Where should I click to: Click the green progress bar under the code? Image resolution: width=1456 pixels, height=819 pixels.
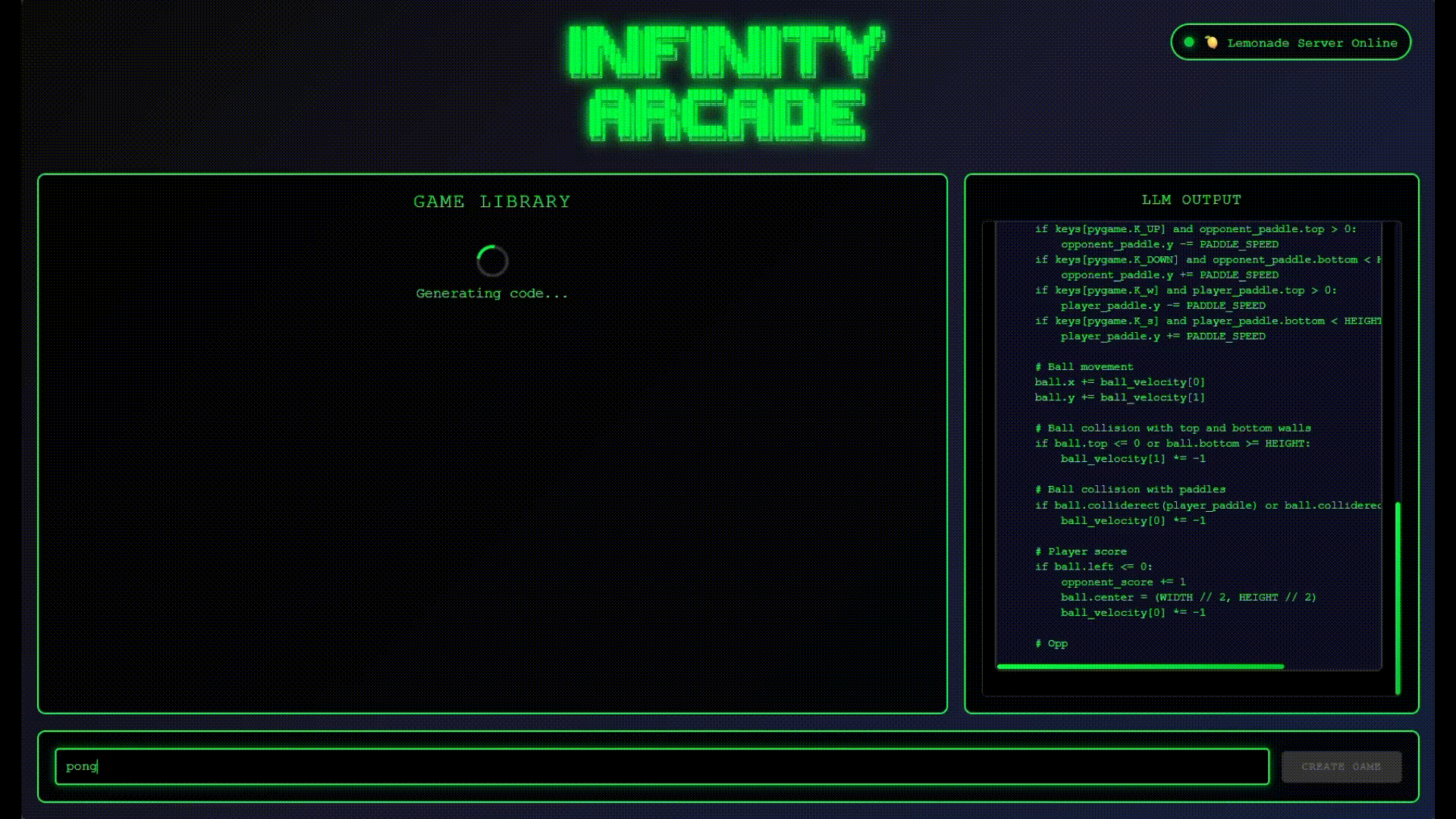click(x=1140, y=667)
